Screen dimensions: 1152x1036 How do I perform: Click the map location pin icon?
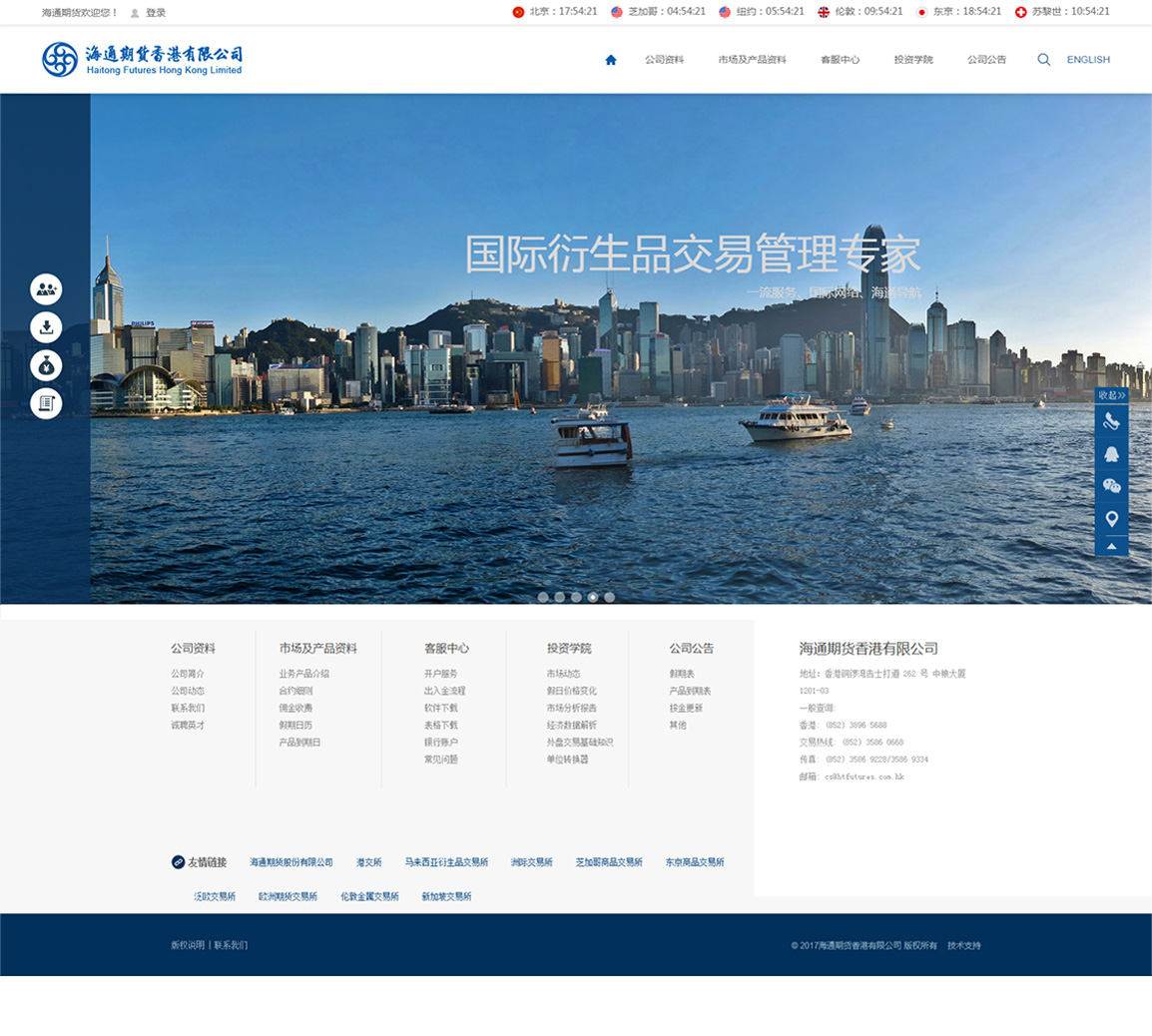coord(1111,519)
